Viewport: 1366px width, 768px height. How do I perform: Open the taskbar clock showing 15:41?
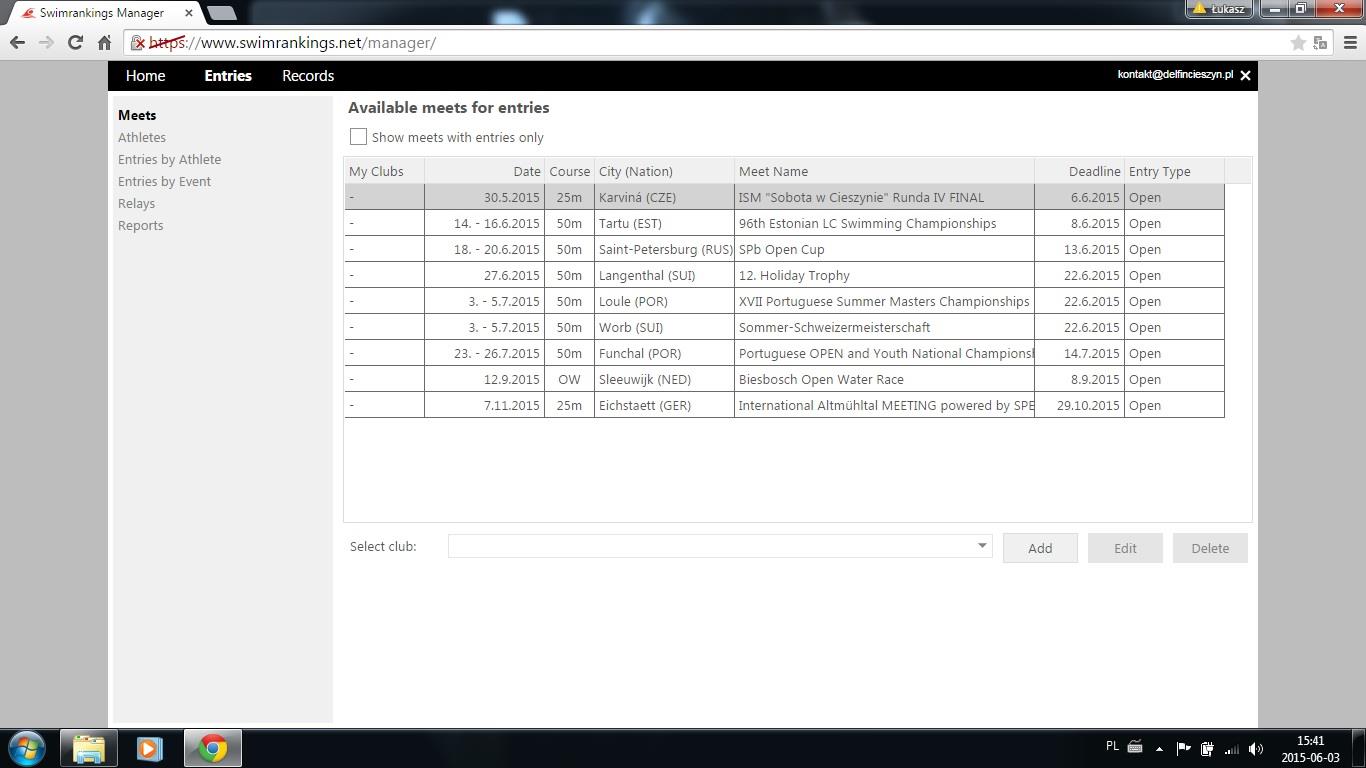point(1310,749)
